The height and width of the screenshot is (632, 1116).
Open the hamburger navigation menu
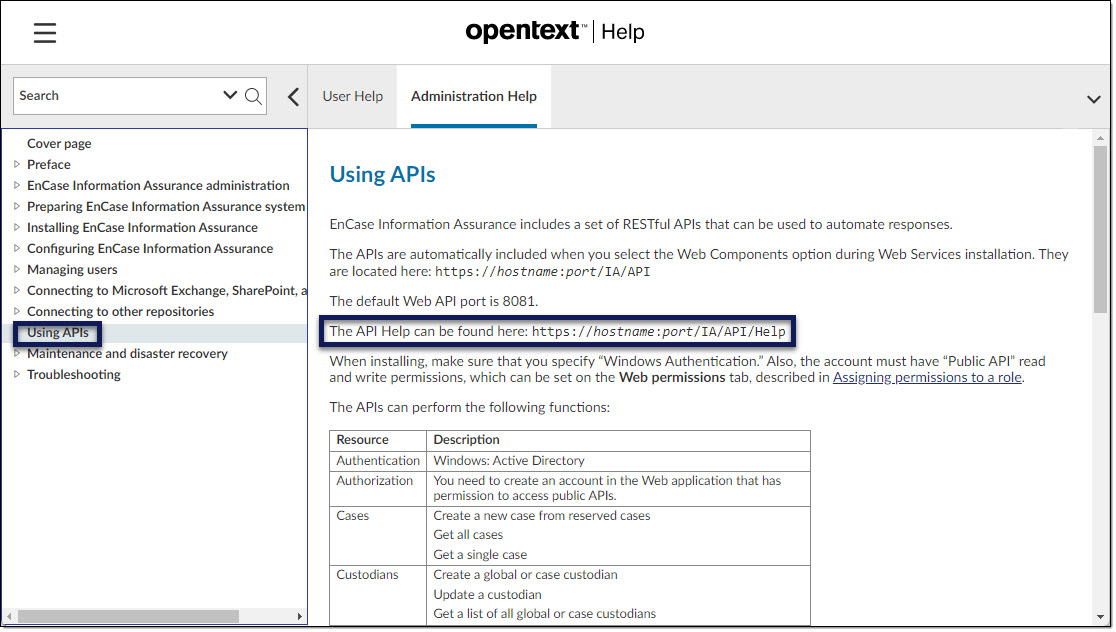(x=45, y=33)
